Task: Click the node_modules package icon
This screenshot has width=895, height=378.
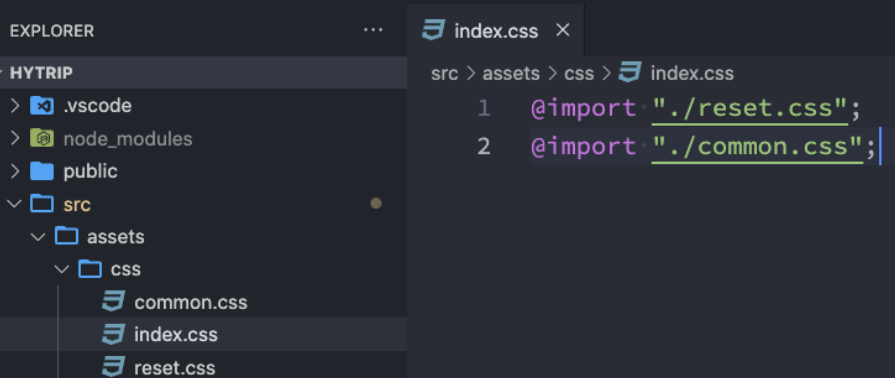Action: point(42,138)
